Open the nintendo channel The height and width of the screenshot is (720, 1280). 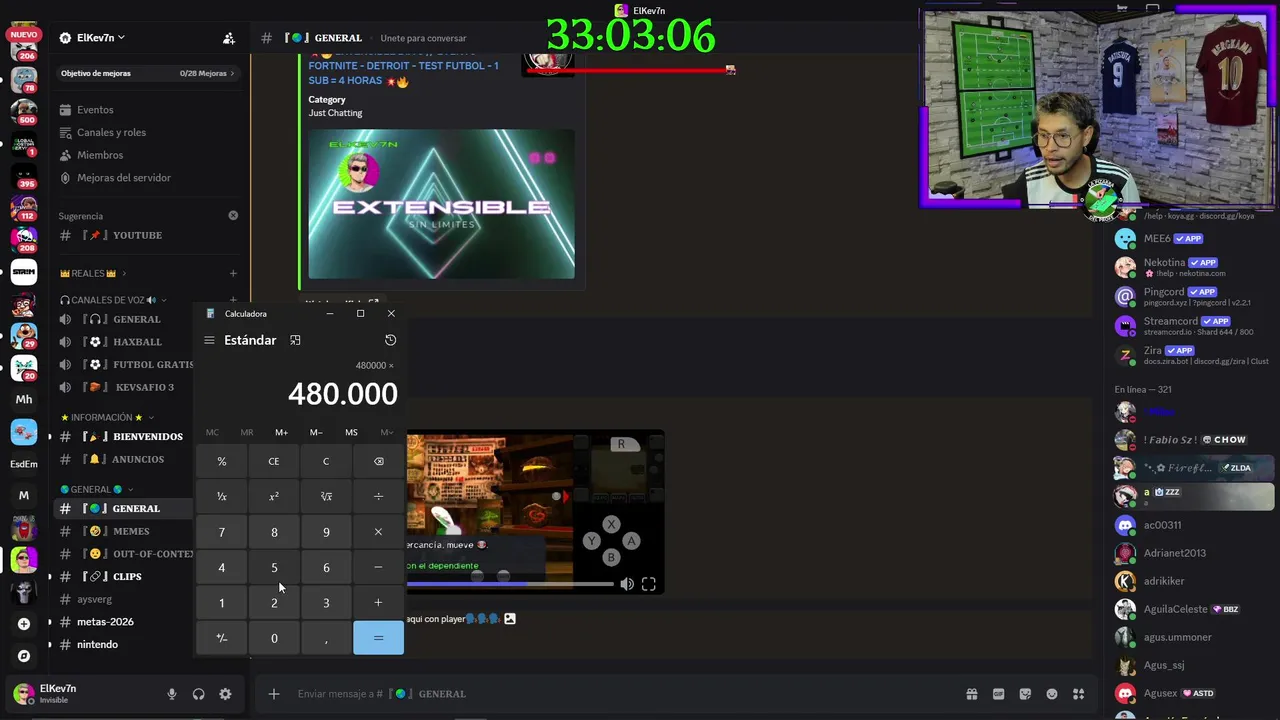pyautogui.click(x=97, y=644)
